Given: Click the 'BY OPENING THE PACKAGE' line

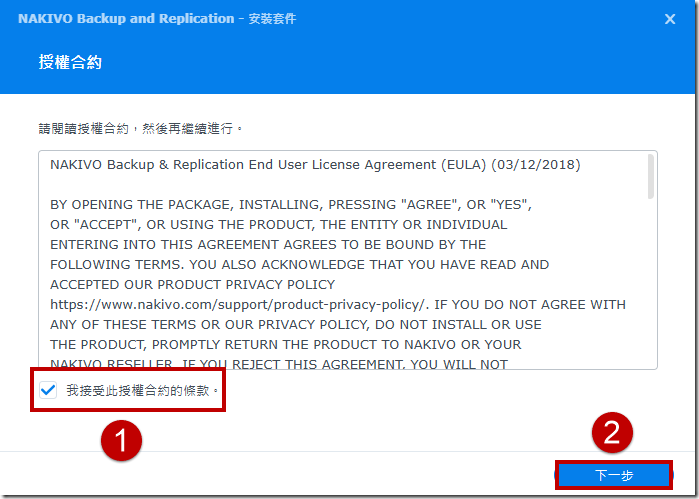Looking at the screenshot, I should (x=291, y=205).
